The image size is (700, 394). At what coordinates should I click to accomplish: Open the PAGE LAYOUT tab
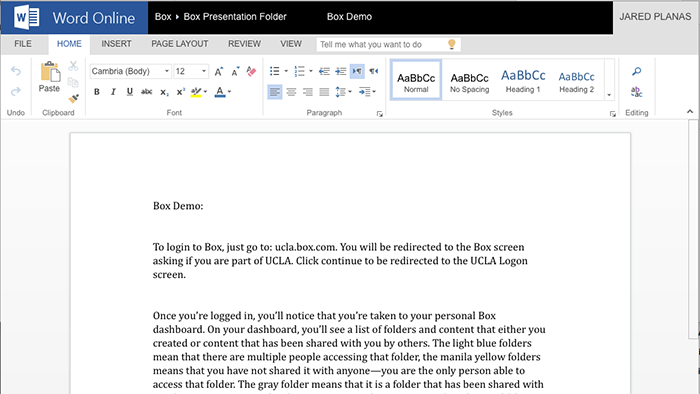180,44
